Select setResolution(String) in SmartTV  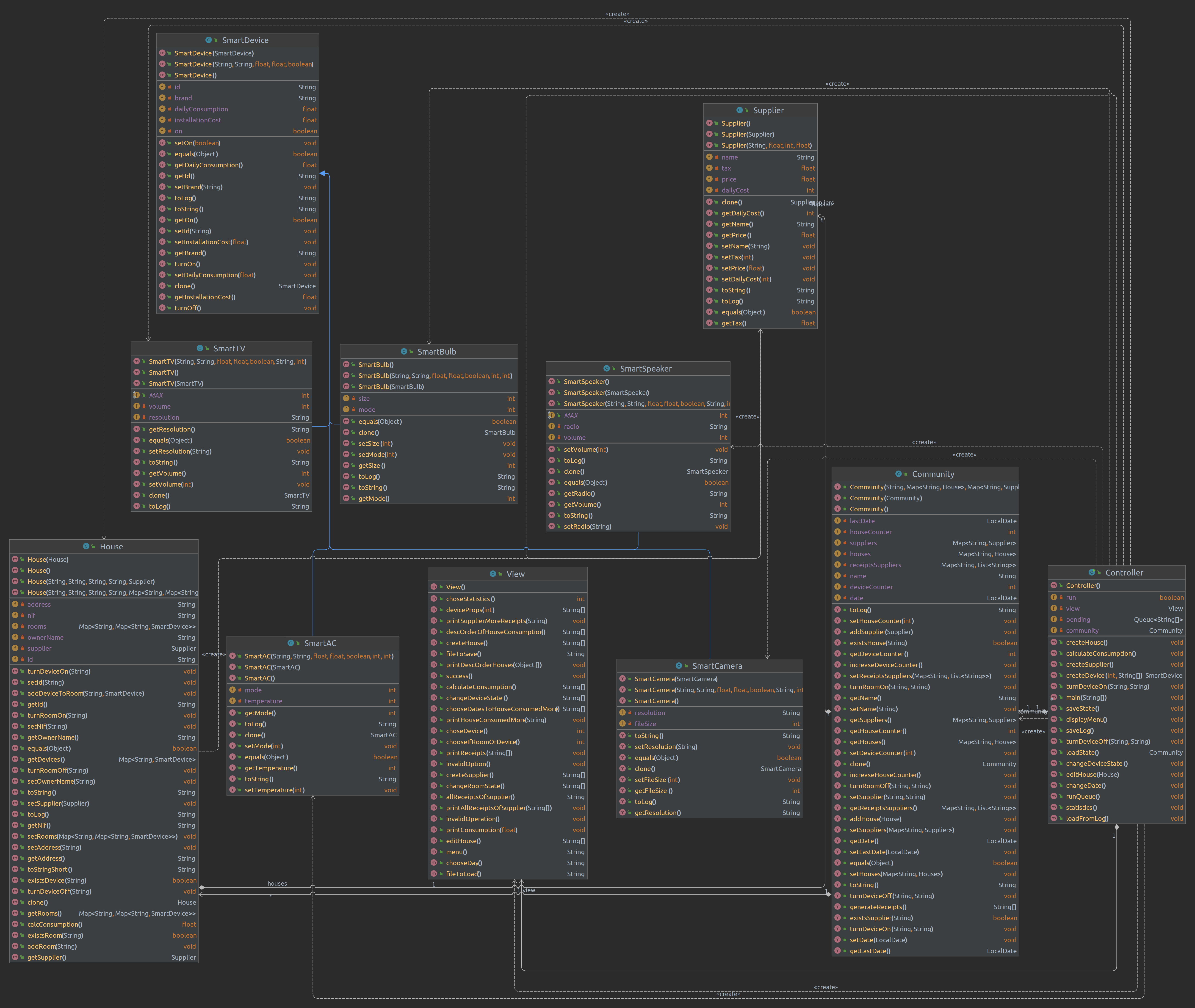point(180,452)
